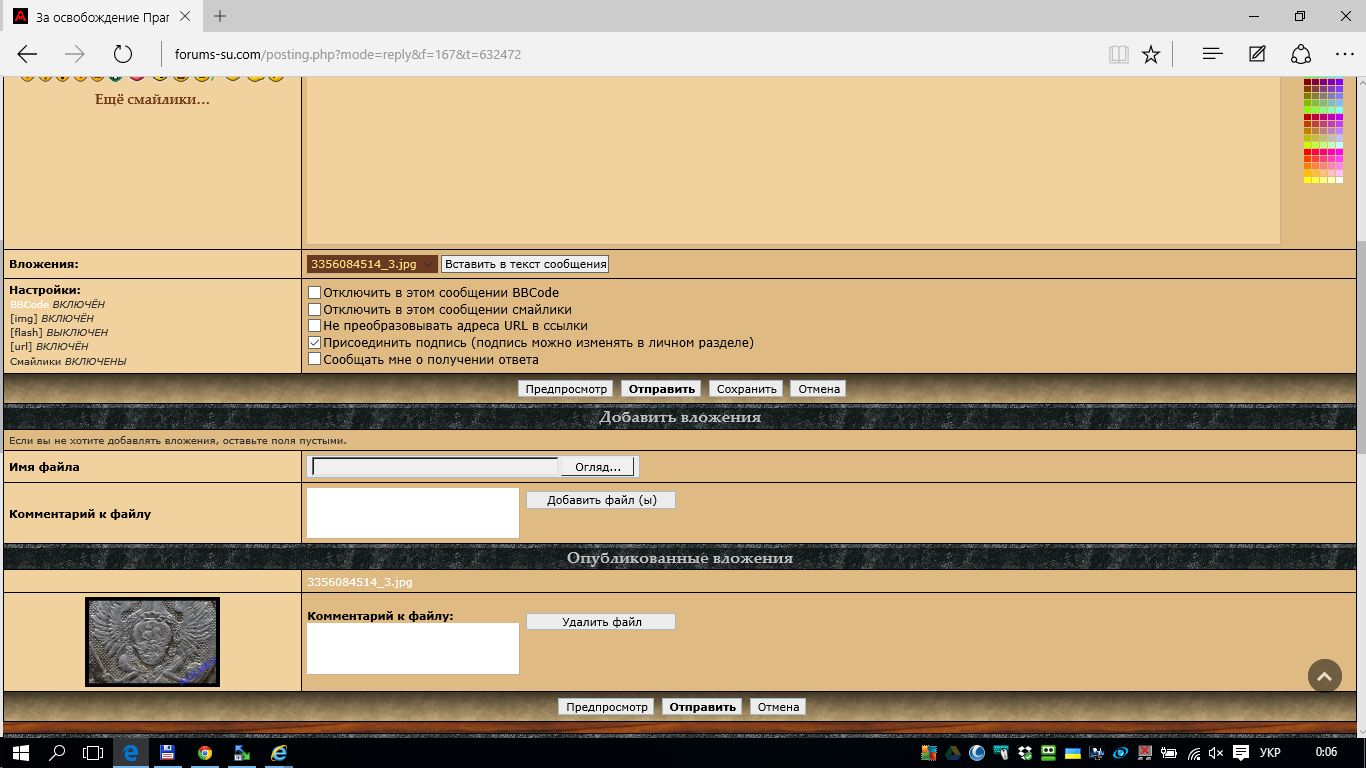Click the scroll-to-top round arrow button

tap(1324, 676)
